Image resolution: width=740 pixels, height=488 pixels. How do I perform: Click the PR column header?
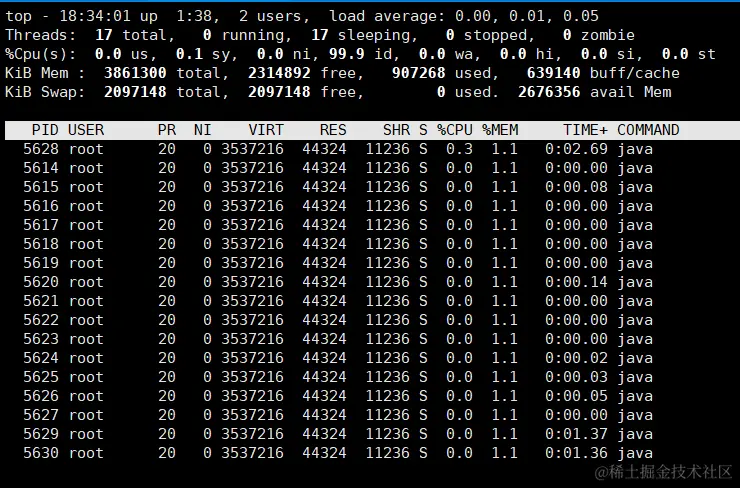coord(167,130)
